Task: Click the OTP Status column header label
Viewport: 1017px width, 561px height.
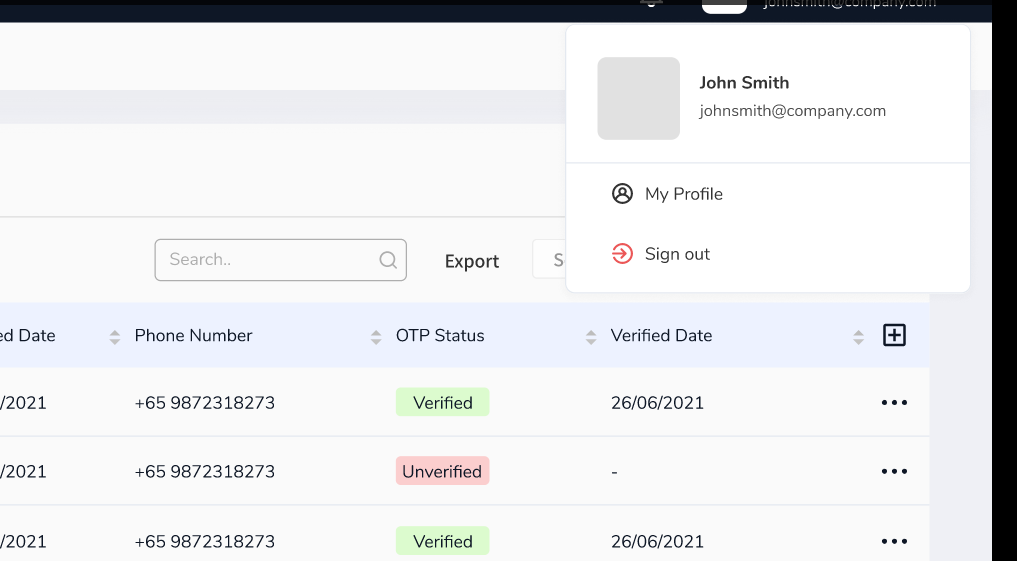Action: pyautogui.click(x=440, y=336)
